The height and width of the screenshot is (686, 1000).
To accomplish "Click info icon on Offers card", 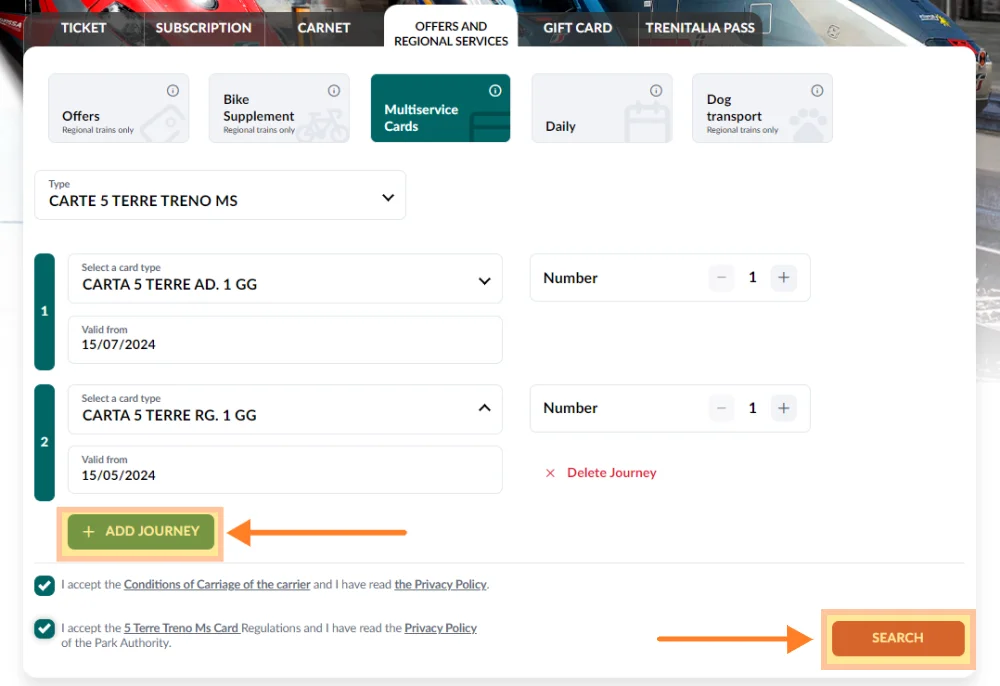I will [173, 91].
